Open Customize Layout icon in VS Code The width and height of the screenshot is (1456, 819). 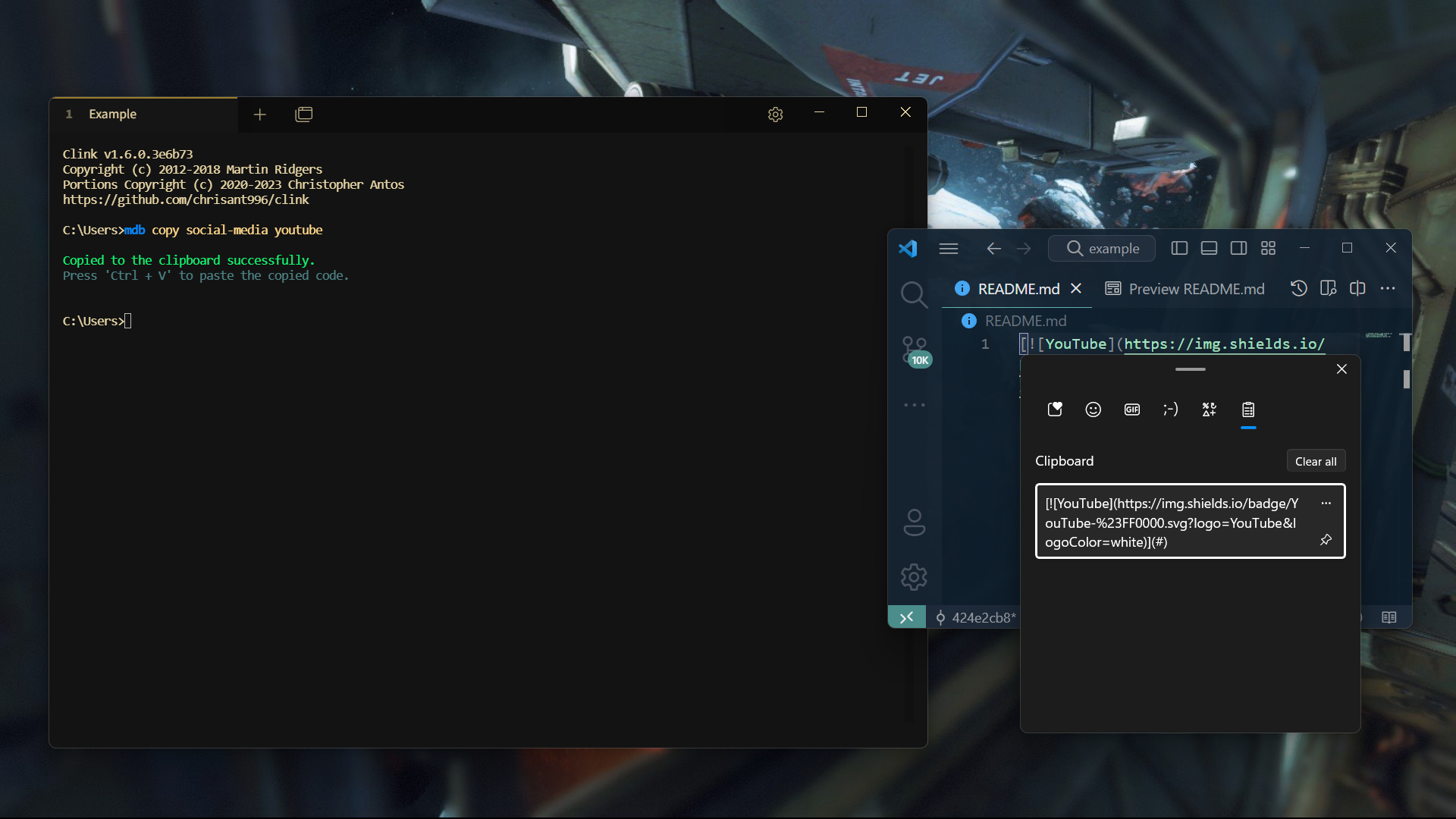tap(1268, 248)
